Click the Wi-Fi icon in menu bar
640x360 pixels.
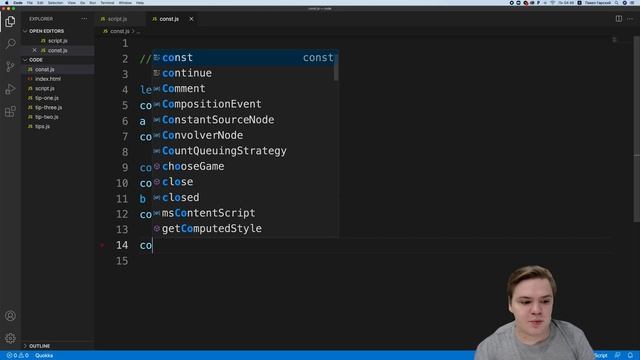(x=553, y=3)
